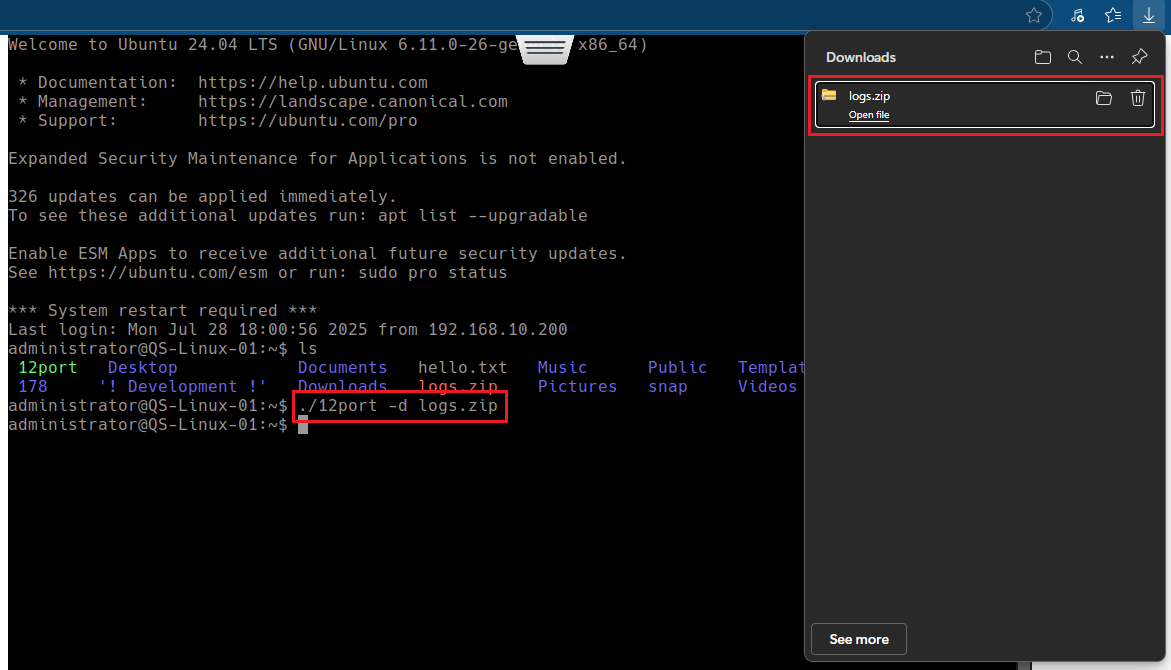Show logs.zip in folder
Image resolution: width=1171 pixels, height=670 pixels.
(1104, 98)
